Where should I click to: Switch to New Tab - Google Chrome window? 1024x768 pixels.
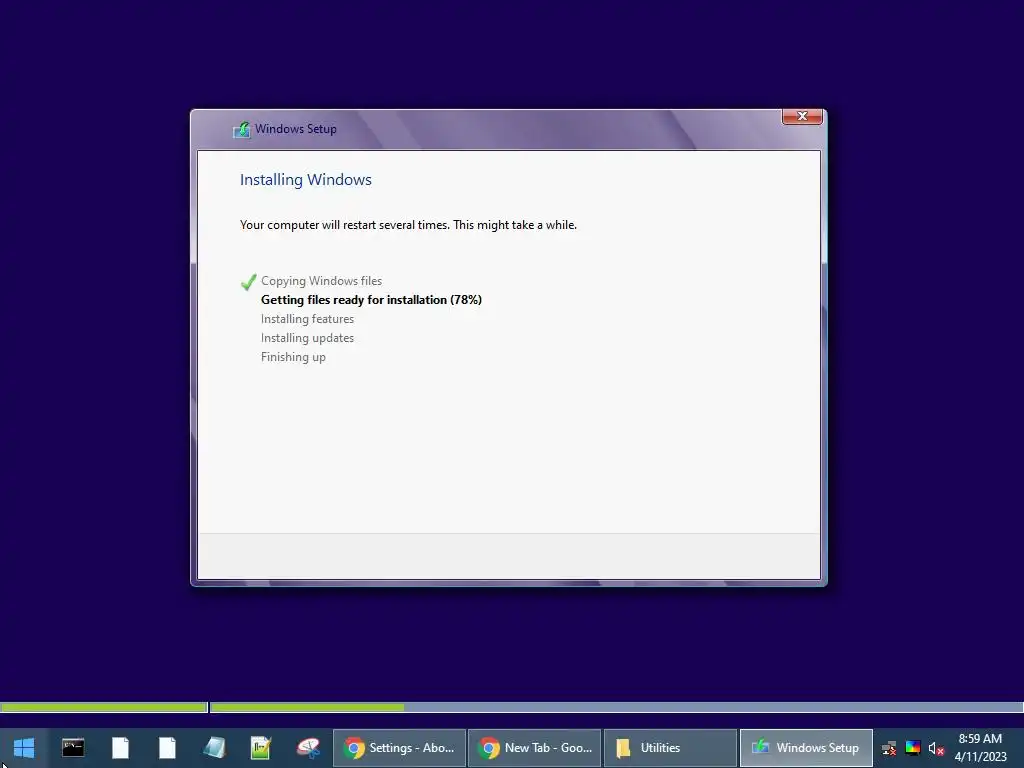pyautogui.click(x=535, y=748)
